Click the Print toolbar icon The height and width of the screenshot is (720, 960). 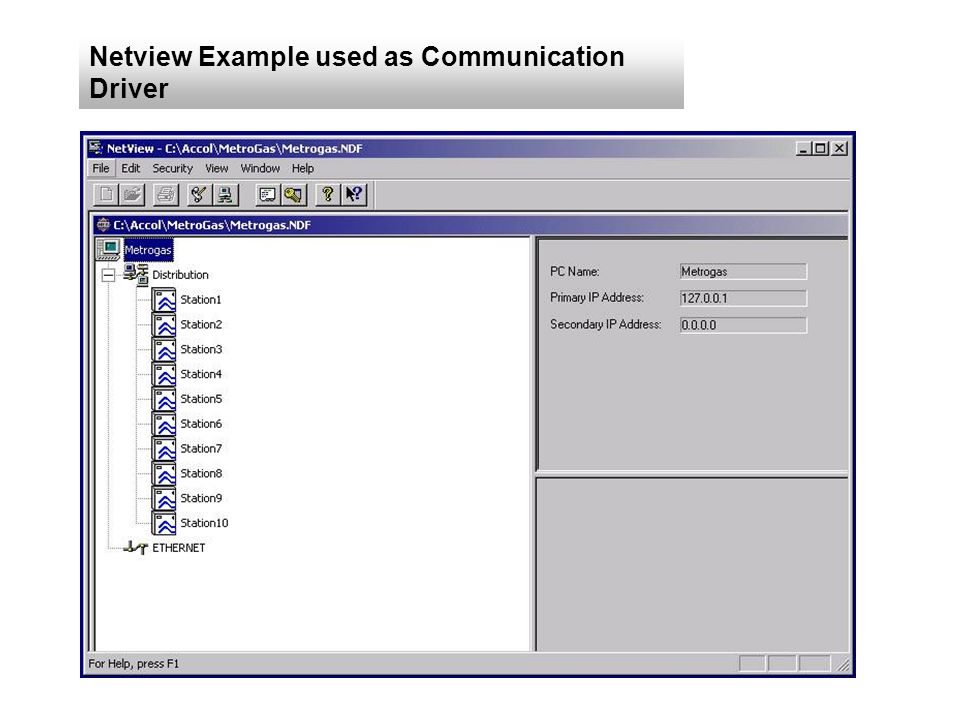point(165,195)
